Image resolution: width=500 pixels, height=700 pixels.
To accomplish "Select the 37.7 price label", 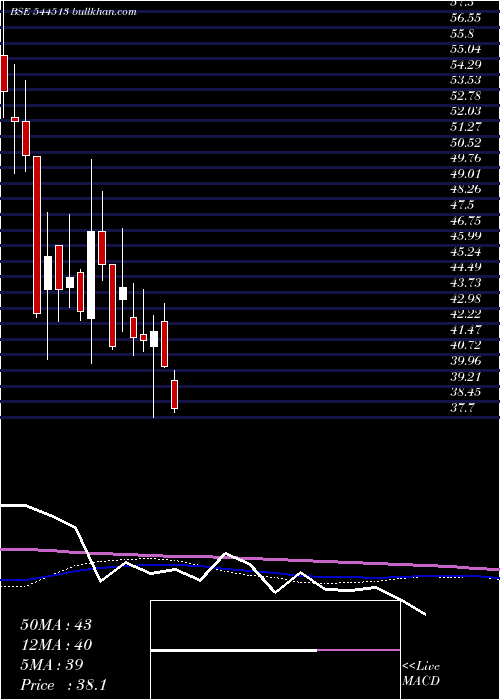I will pyautogui.click(x=464, y=407).
